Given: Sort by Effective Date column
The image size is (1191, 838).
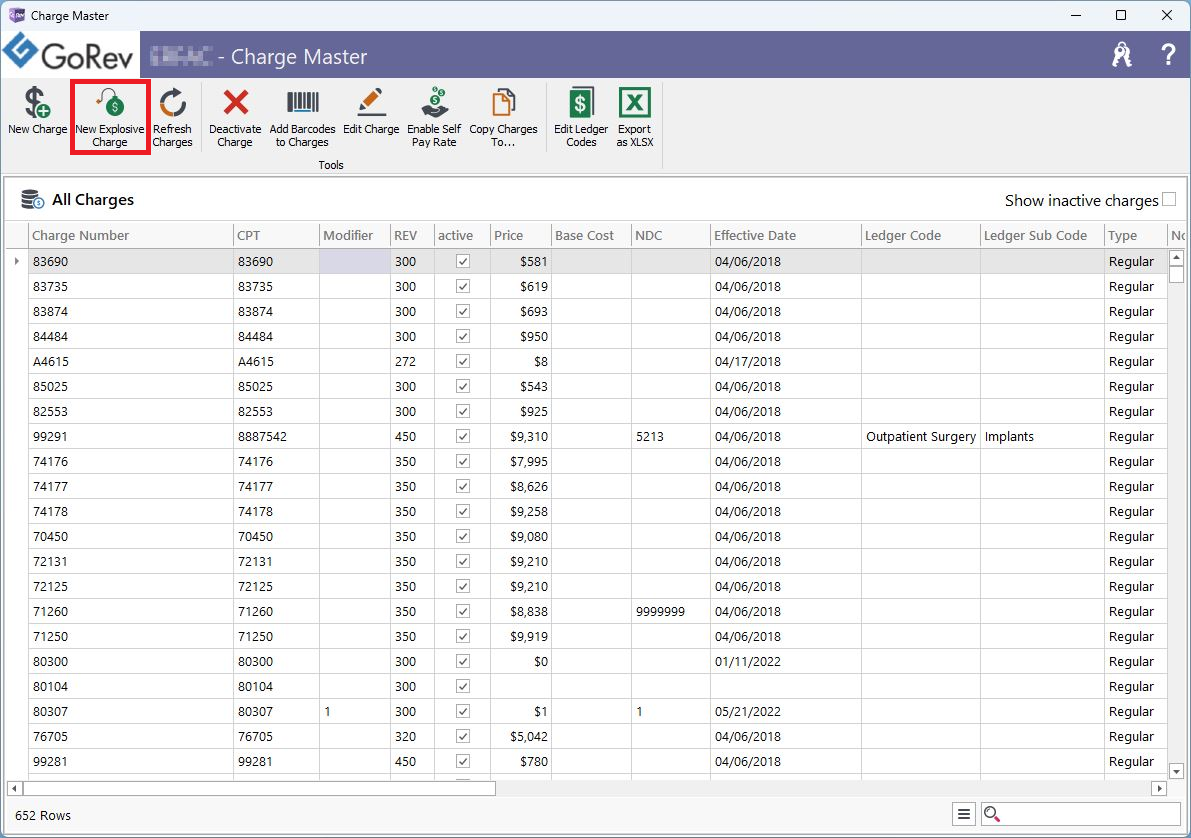Looking at the screenshot, I should tap(785, 236).
